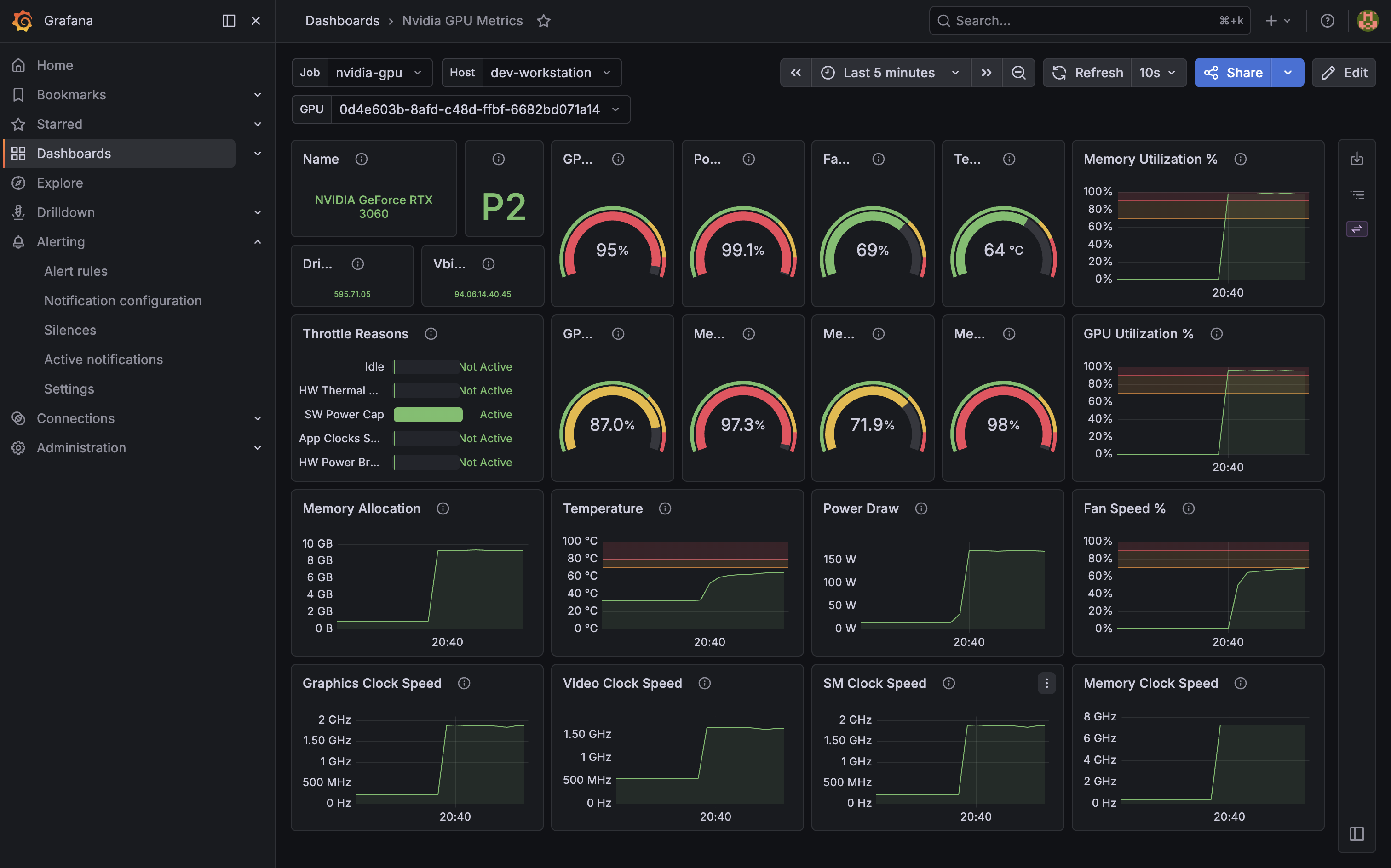
Task: Click the export icon in right rail
Action: click(1357, 159)
